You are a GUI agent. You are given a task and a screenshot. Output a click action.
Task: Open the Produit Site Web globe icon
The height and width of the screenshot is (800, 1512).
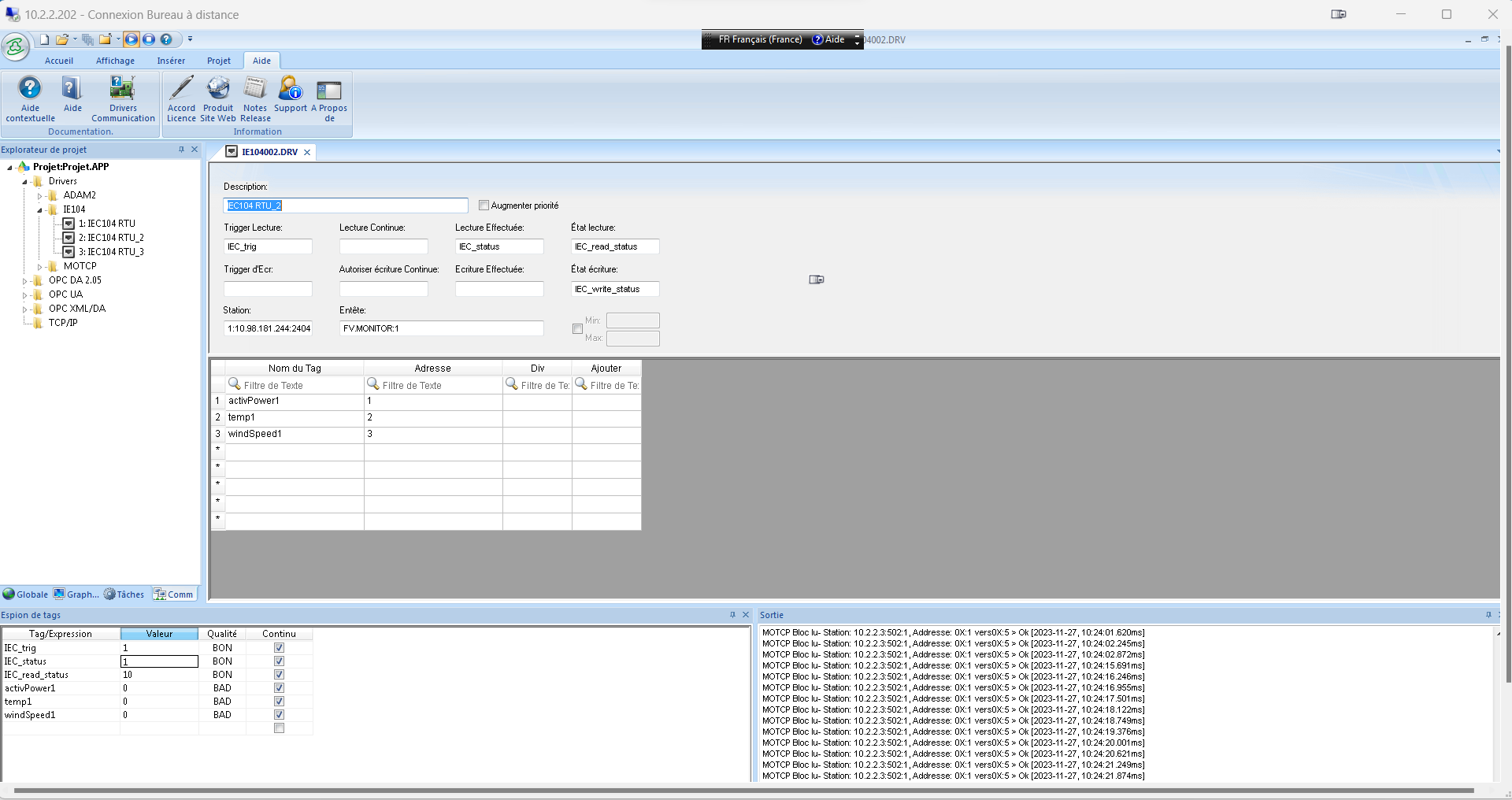218,88
